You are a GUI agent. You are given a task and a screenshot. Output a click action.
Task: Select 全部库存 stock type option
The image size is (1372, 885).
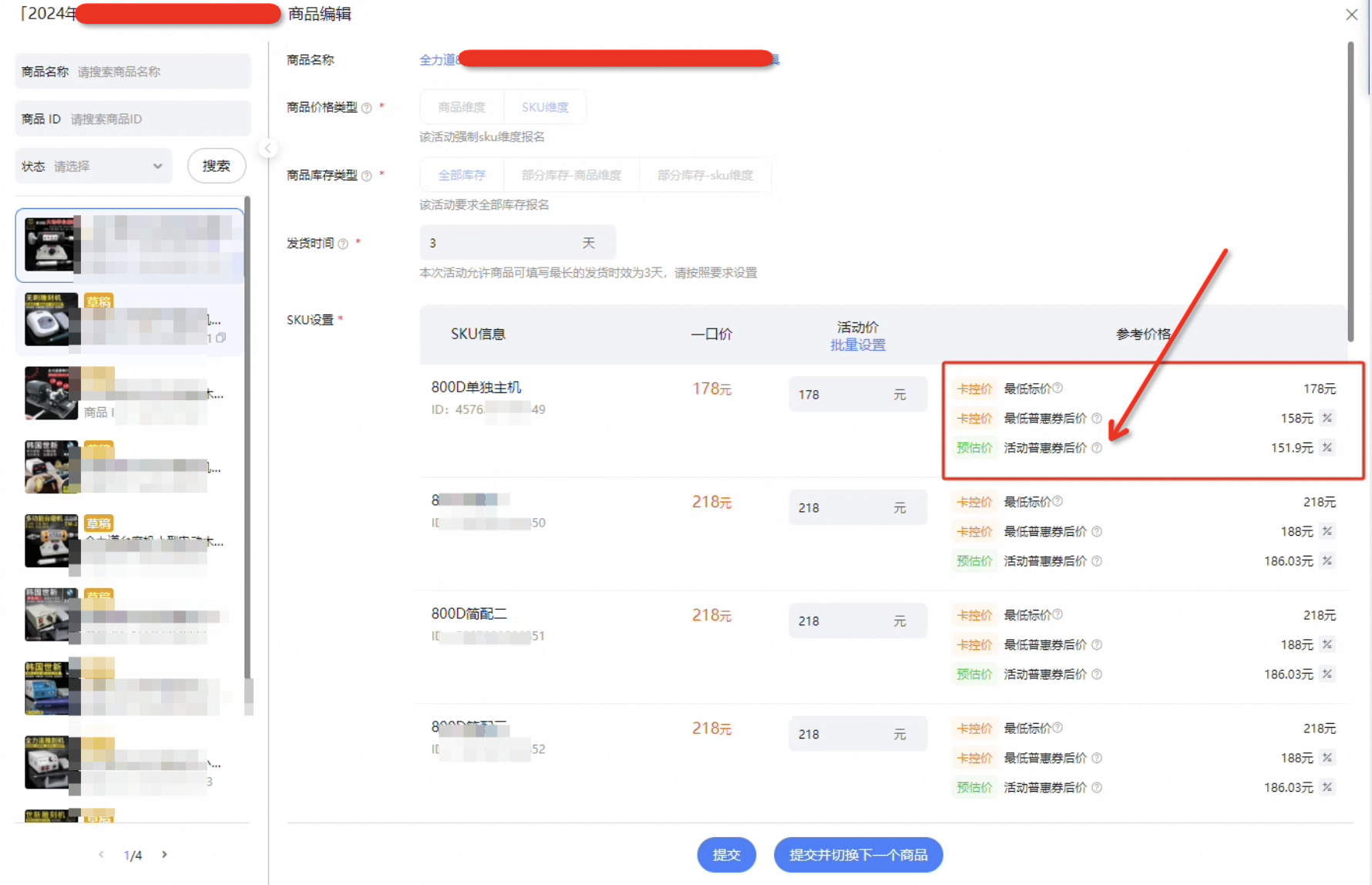click(462, 175)
